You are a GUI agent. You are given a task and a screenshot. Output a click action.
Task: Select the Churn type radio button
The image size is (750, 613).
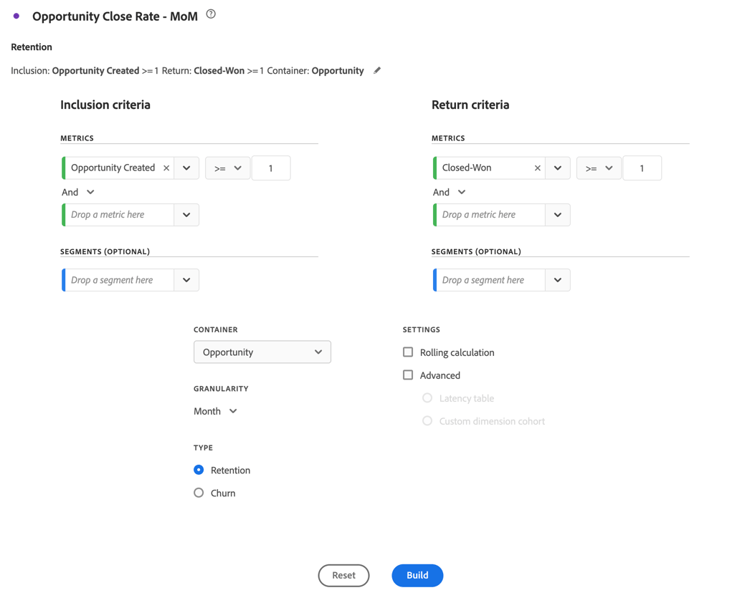[x=199, y=493]
